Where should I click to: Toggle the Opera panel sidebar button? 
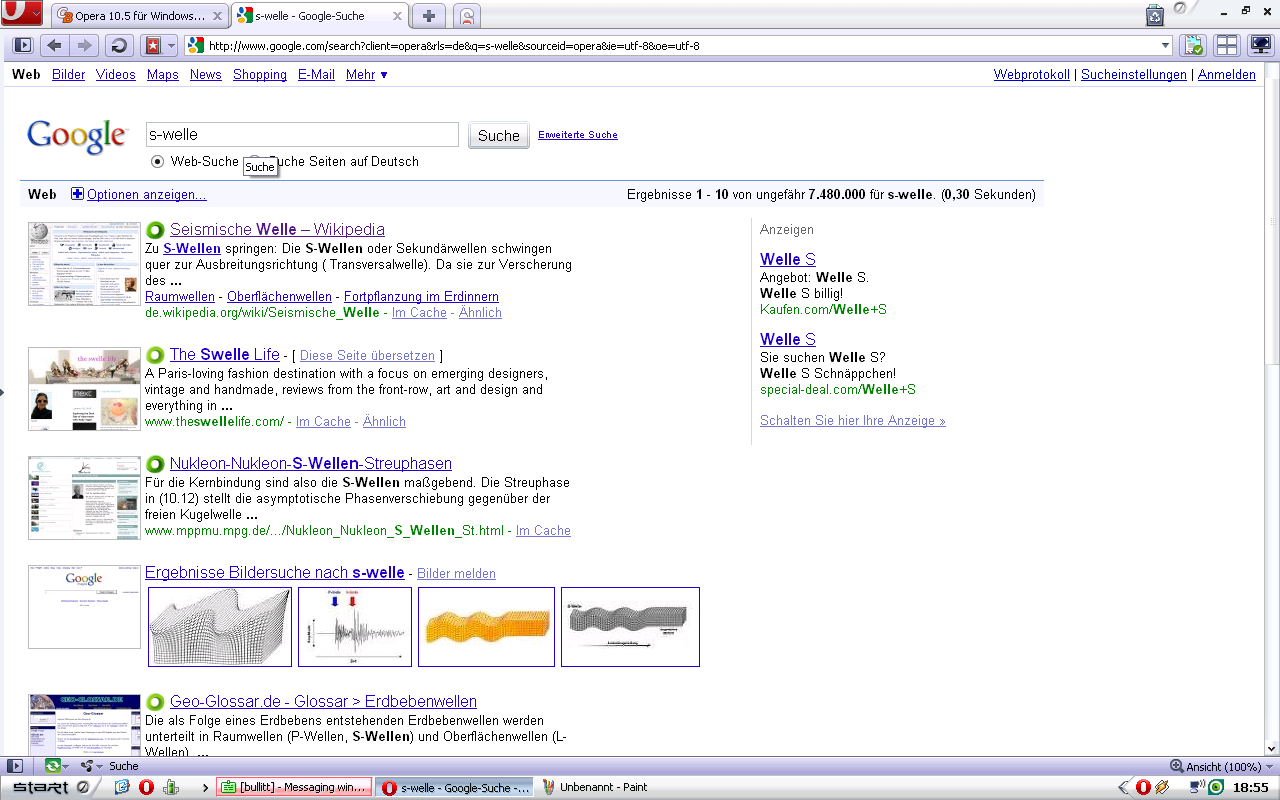22,46
